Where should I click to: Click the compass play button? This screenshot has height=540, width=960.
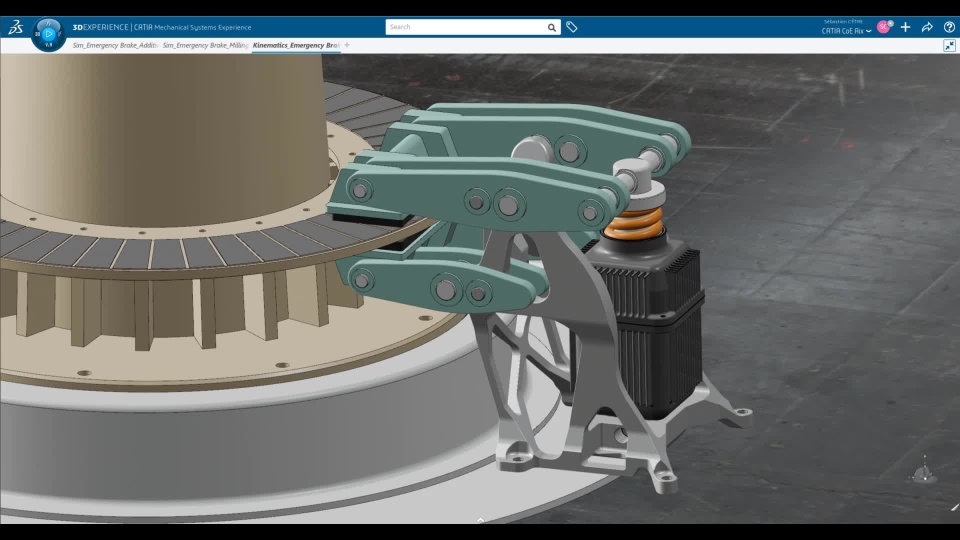[48, 34]
